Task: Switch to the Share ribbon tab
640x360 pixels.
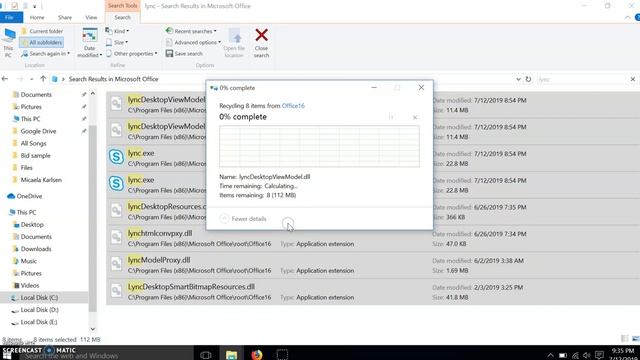Action: 65,18
